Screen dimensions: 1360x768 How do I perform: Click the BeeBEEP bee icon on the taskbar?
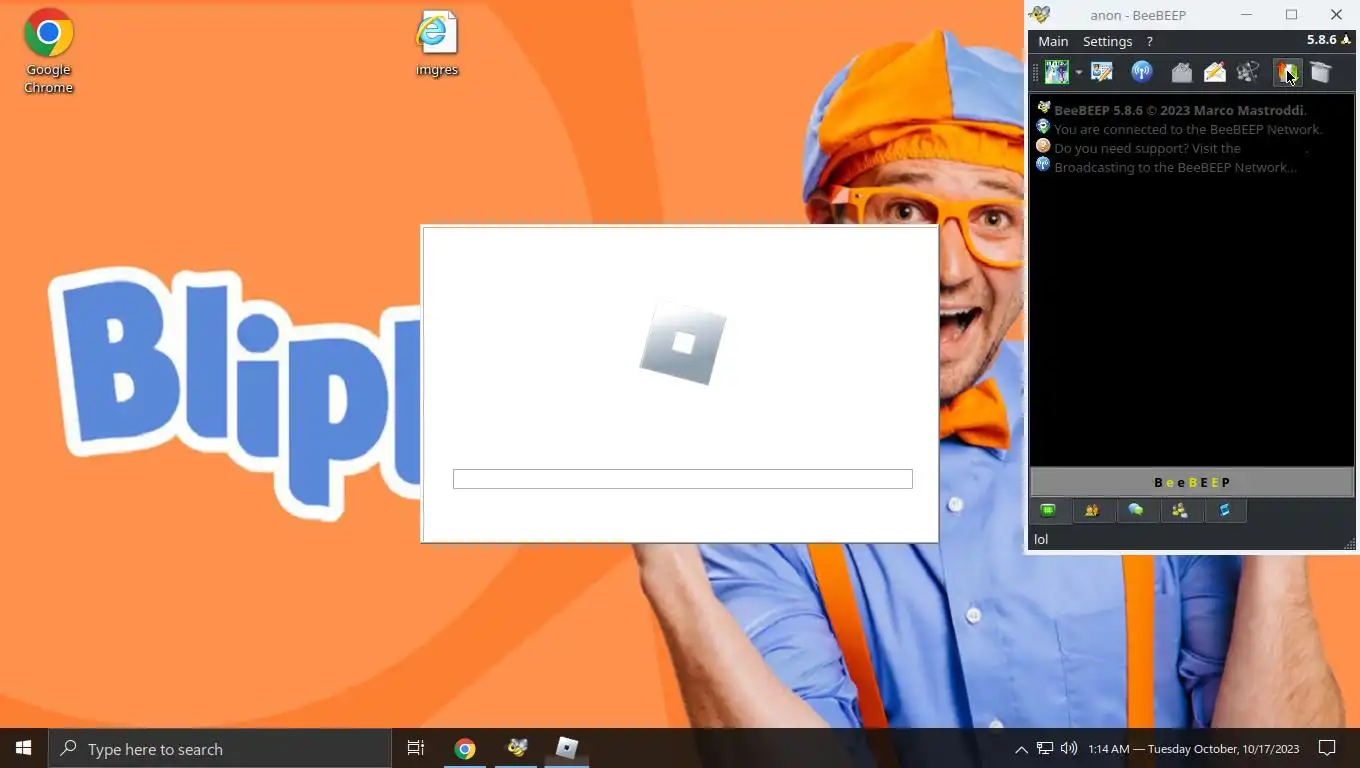(x=516, y=748)
